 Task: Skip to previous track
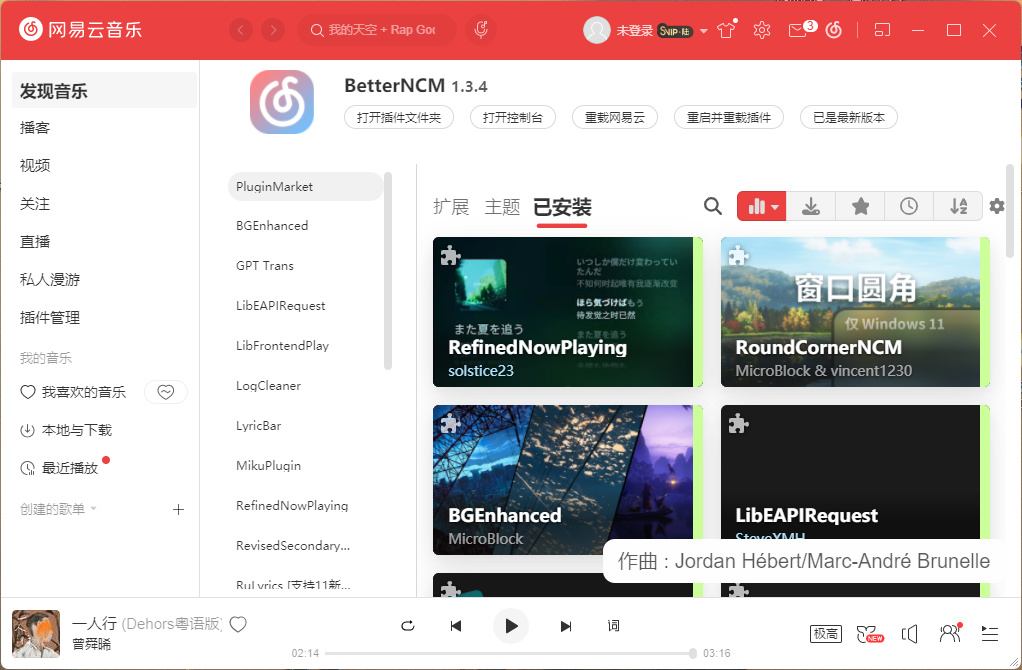[x=456, y=626]
